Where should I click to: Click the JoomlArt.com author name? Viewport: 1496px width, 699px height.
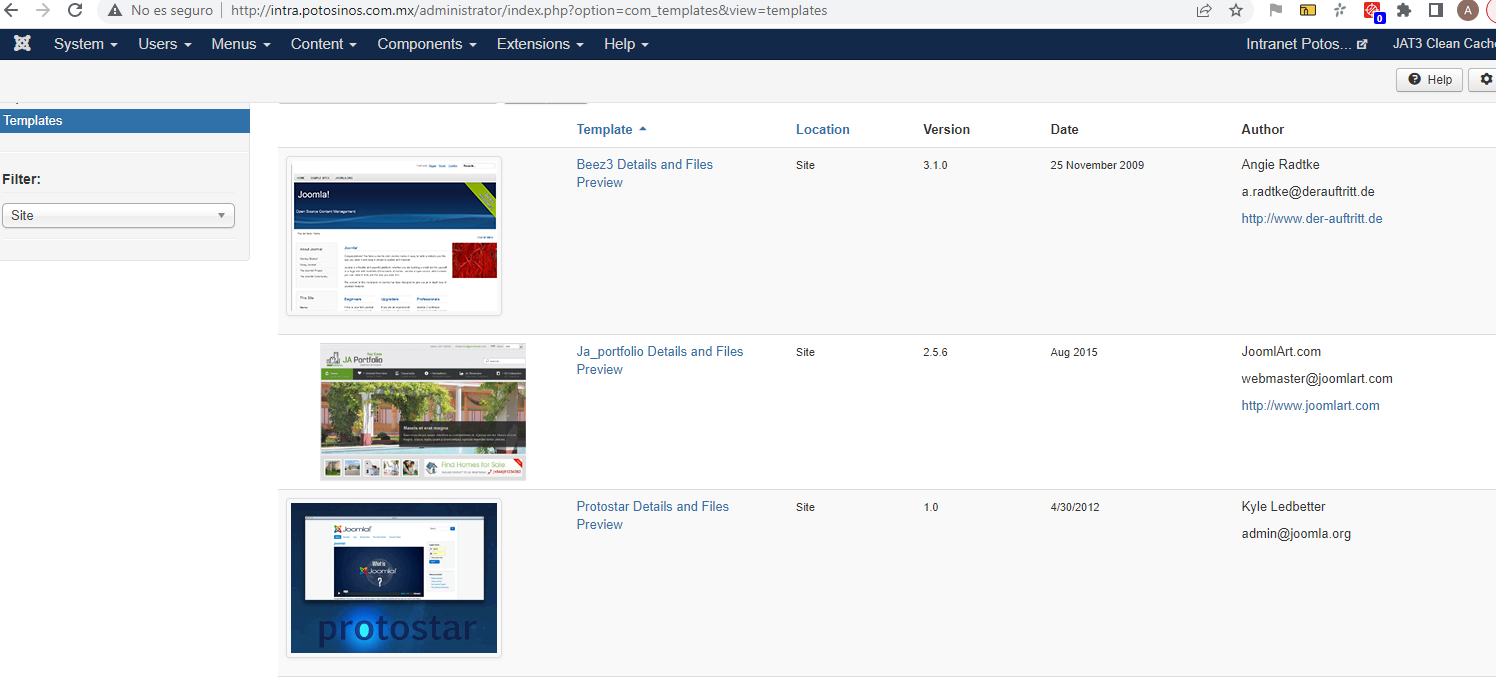tap(1282, 351)
